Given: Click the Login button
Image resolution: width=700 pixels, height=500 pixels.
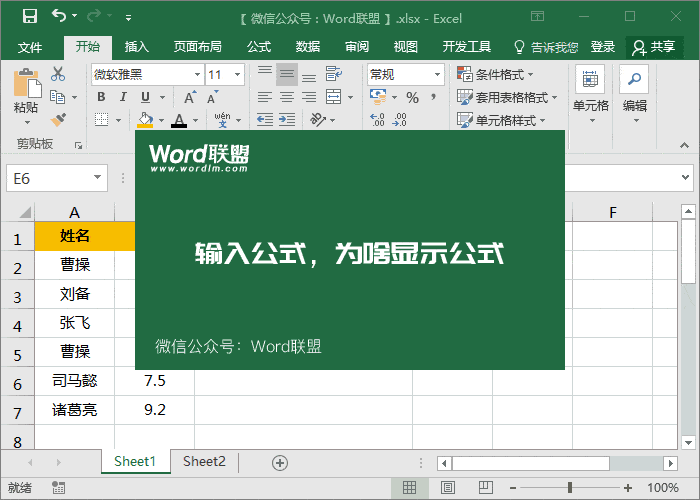Looking at the screenshot, I should 603,47.
